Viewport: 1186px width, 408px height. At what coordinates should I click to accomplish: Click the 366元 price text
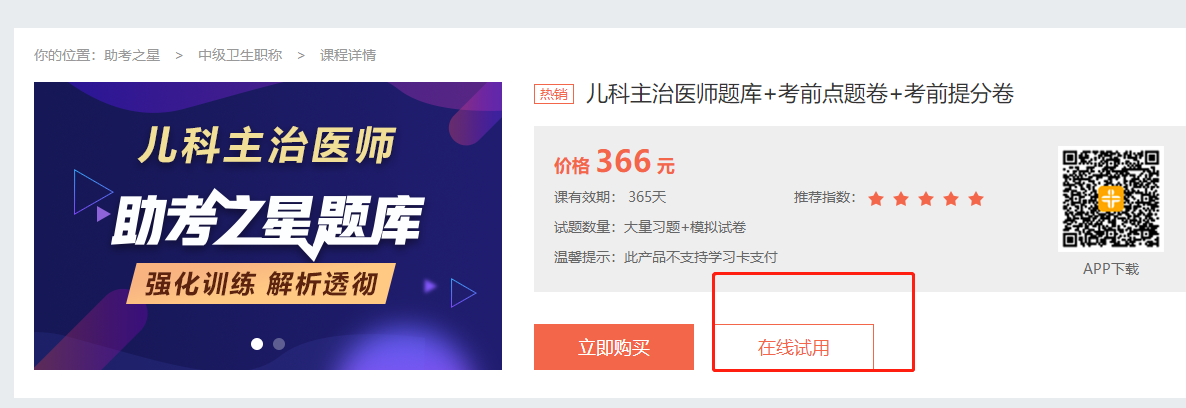pyautogui.click(x=635, y=161)
